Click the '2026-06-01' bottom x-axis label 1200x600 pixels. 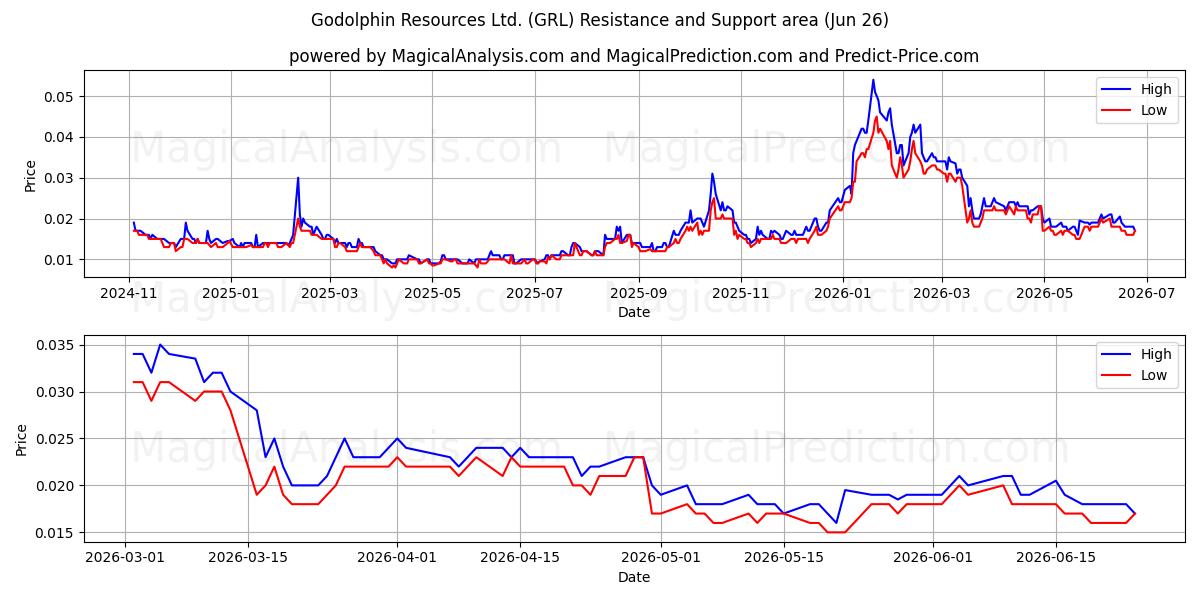pyautogui.click(x=933, y=558)
